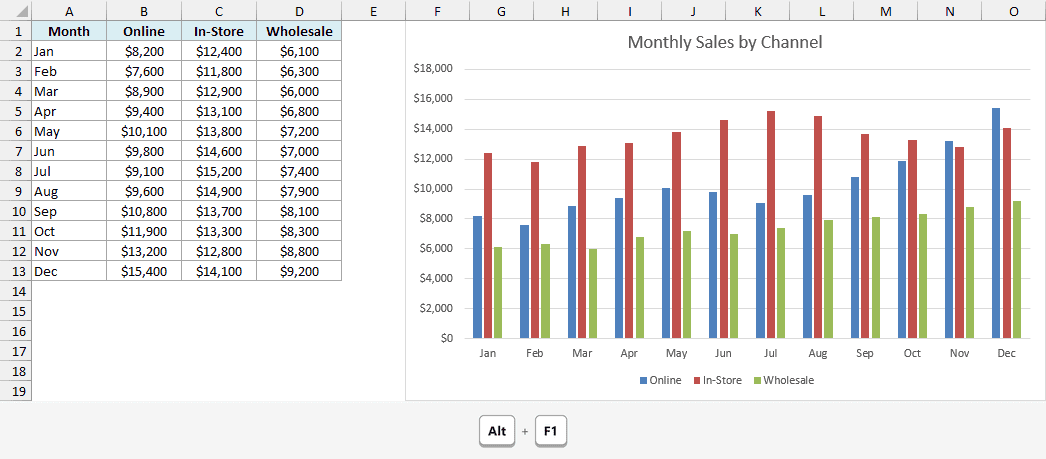Screen dimensions: 1046x459
Task: Select row 19 header
Action: (16, 391)
